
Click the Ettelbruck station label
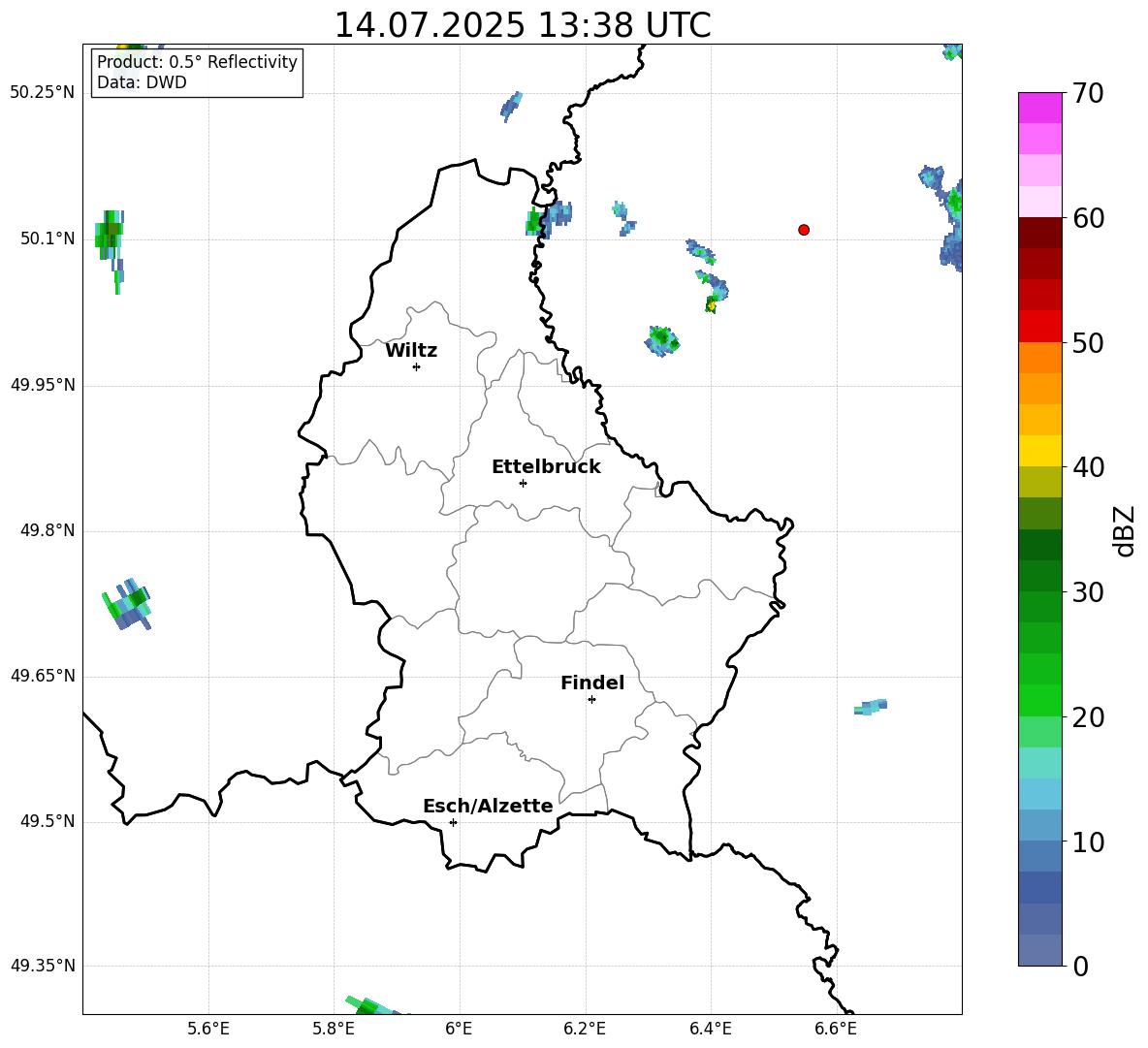[546, 467]
